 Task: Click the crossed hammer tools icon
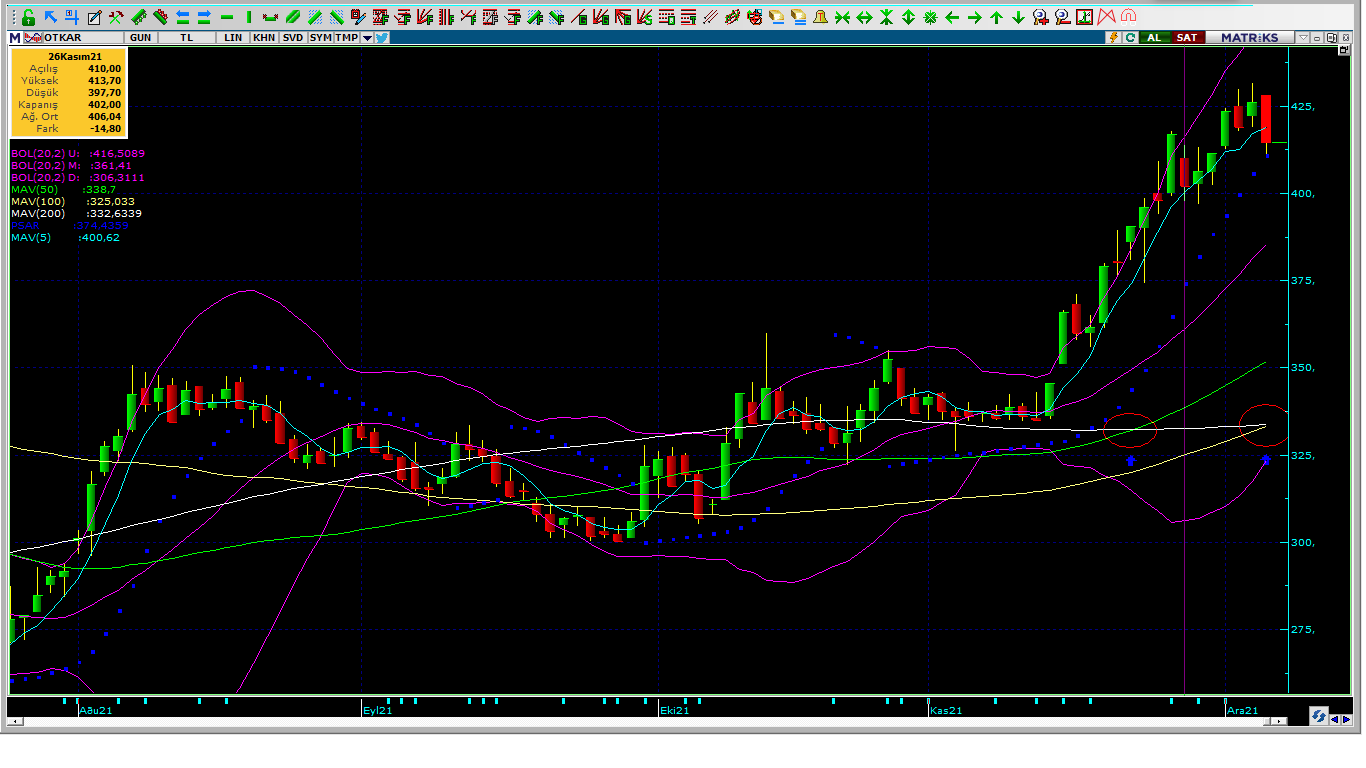[116, 17]
